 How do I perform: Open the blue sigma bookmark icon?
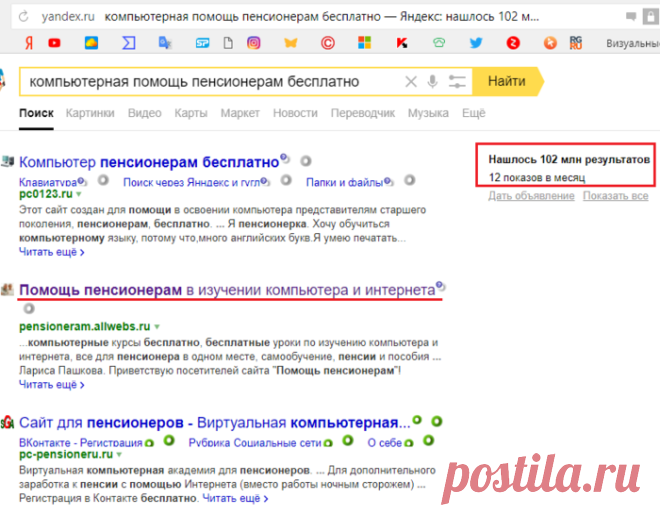128,42
